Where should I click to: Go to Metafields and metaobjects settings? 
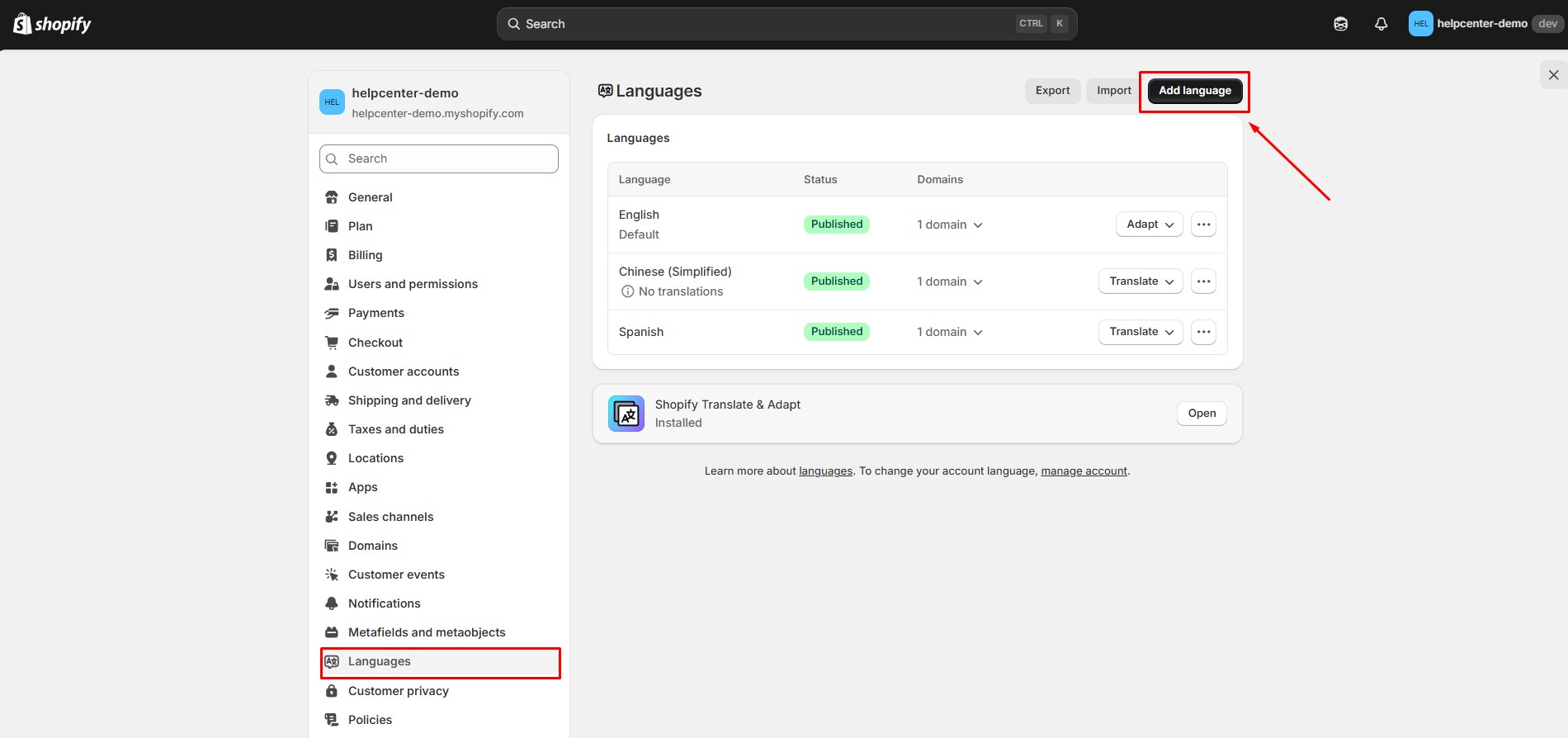click(427, 632)
